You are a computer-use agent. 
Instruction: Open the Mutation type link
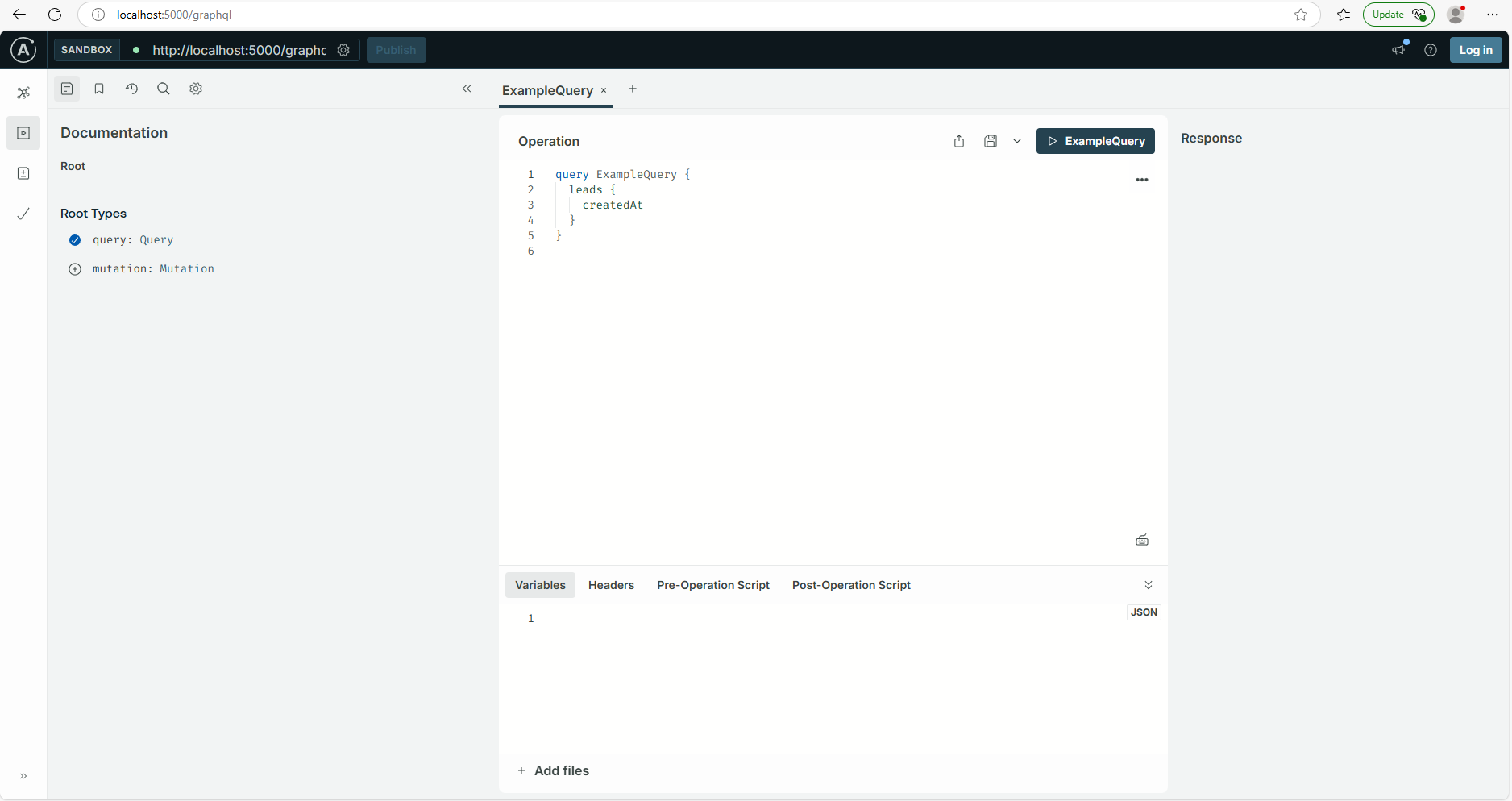(187, 269)
